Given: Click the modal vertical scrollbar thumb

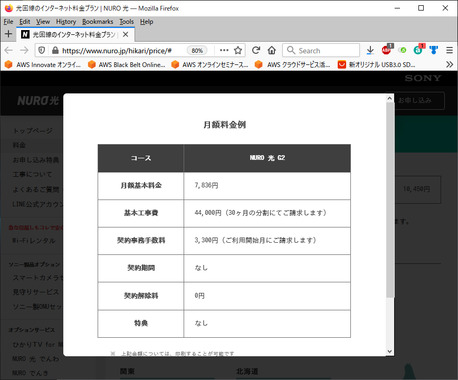Looking at the screenshot, I should 389,200.
